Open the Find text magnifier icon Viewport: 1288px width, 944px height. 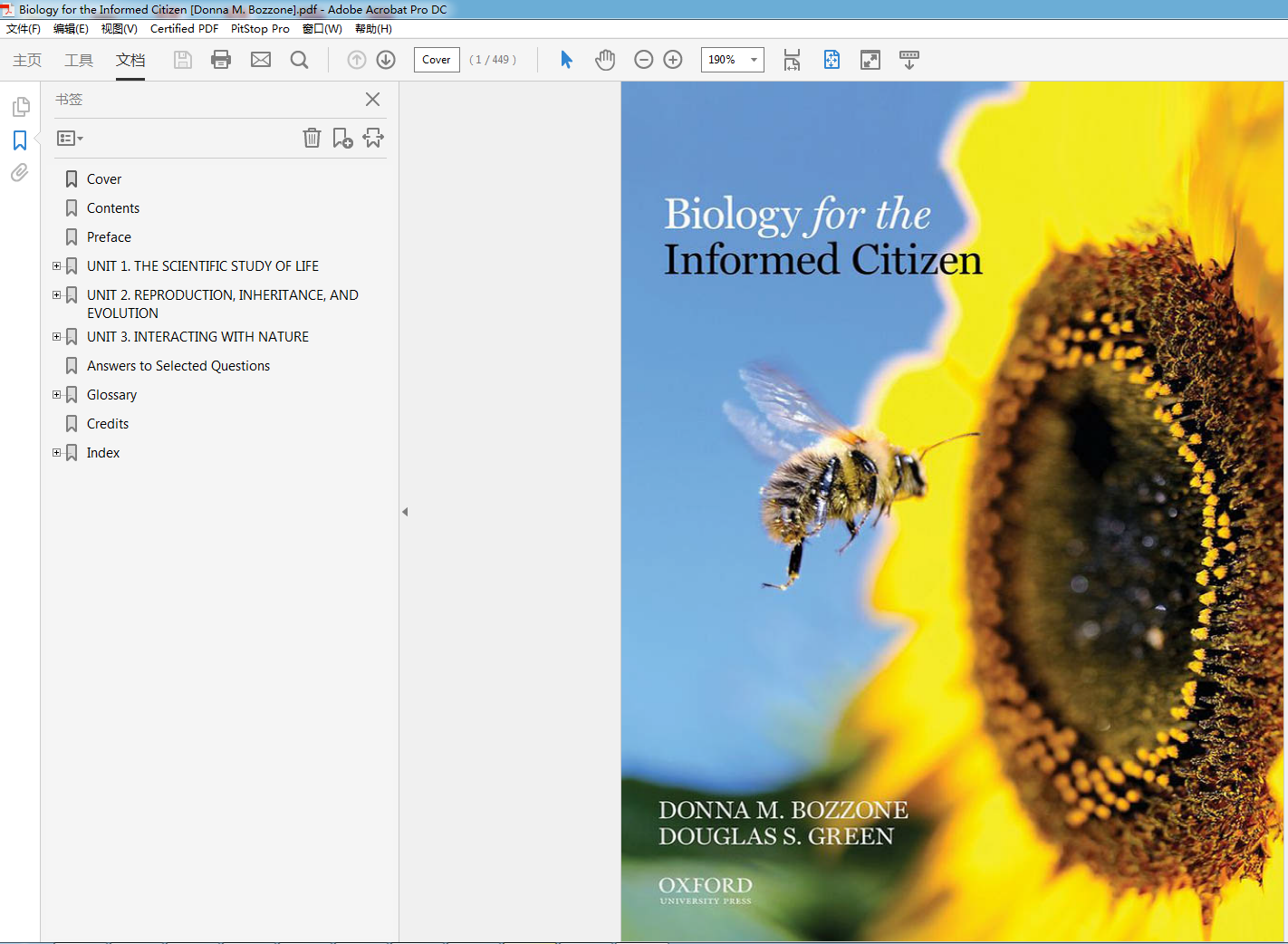pos(299,60)
